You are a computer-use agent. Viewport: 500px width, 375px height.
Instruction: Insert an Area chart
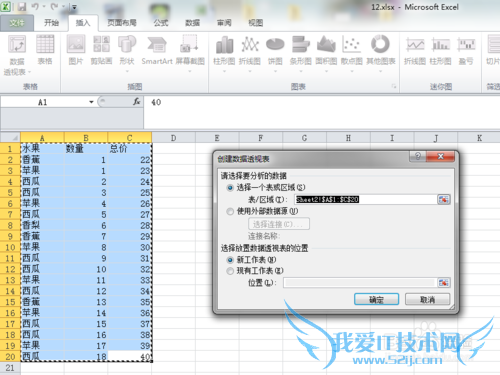point(326,45)
